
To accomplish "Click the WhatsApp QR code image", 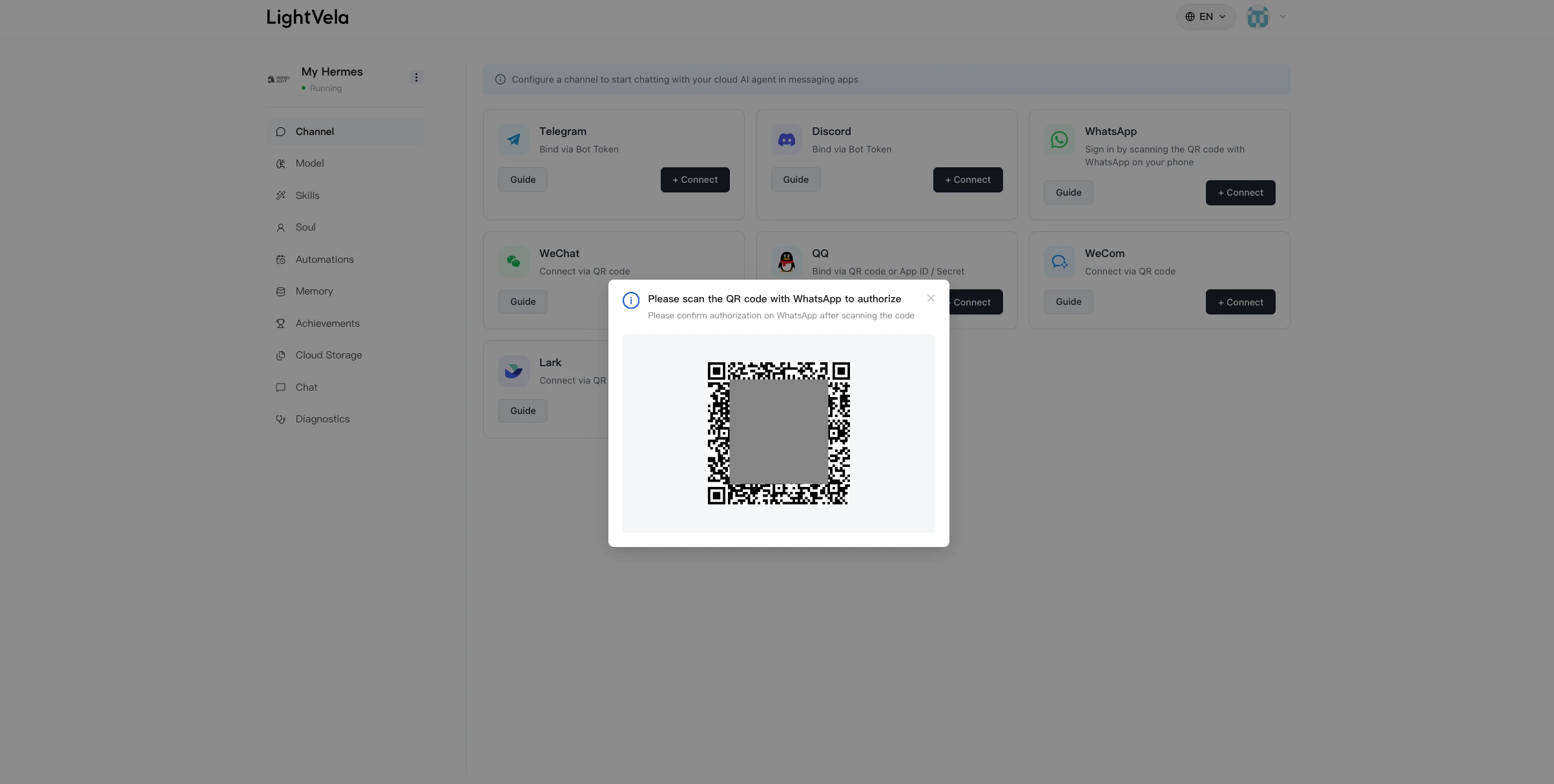I will pyautogui.click(x=778, y=433).
